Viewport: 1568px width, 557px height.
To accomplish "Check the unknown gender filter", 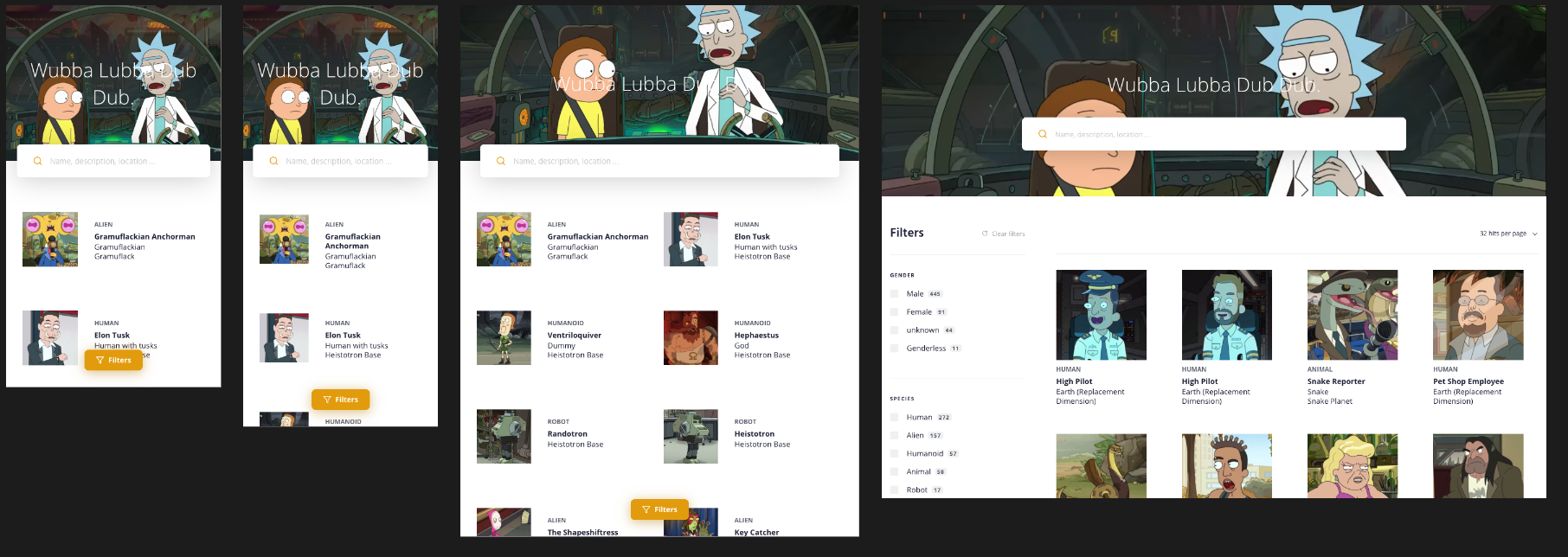I will tap(894, 330).
